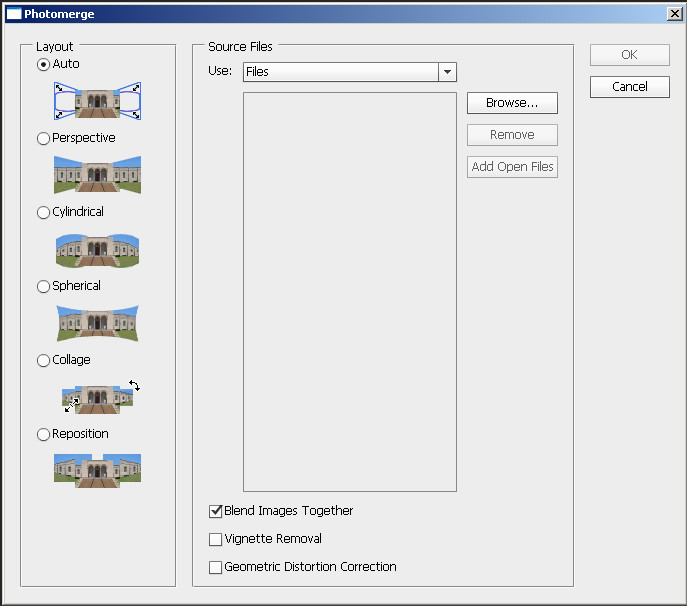Open the Use source dropdown arrow
The width and height of the screenshot is (687, 606).
tap(447, 72)
